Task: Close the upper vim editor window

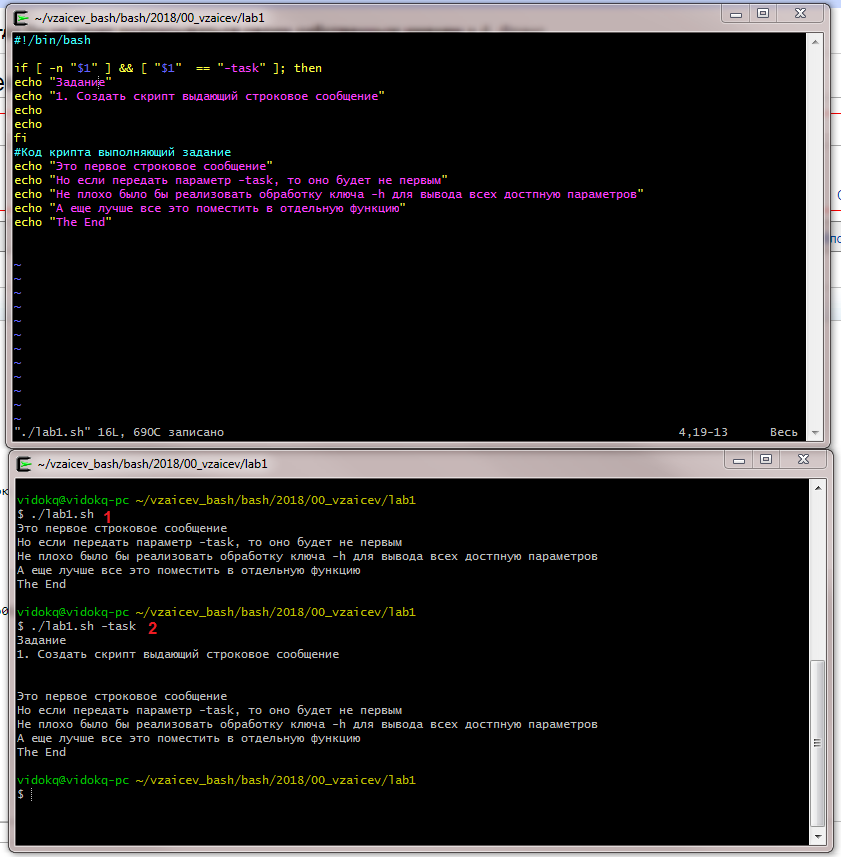Action: pos(800,14)
